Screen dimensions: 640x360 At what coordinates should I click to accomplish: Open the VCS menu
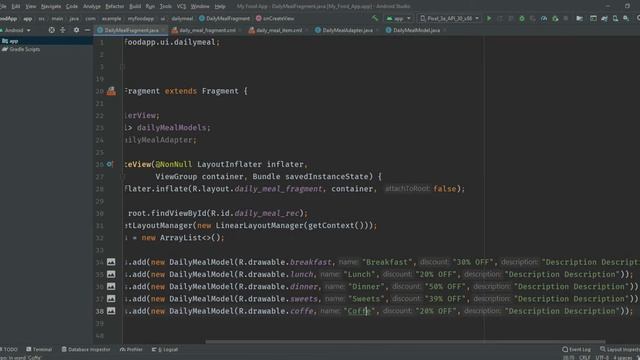181,7
